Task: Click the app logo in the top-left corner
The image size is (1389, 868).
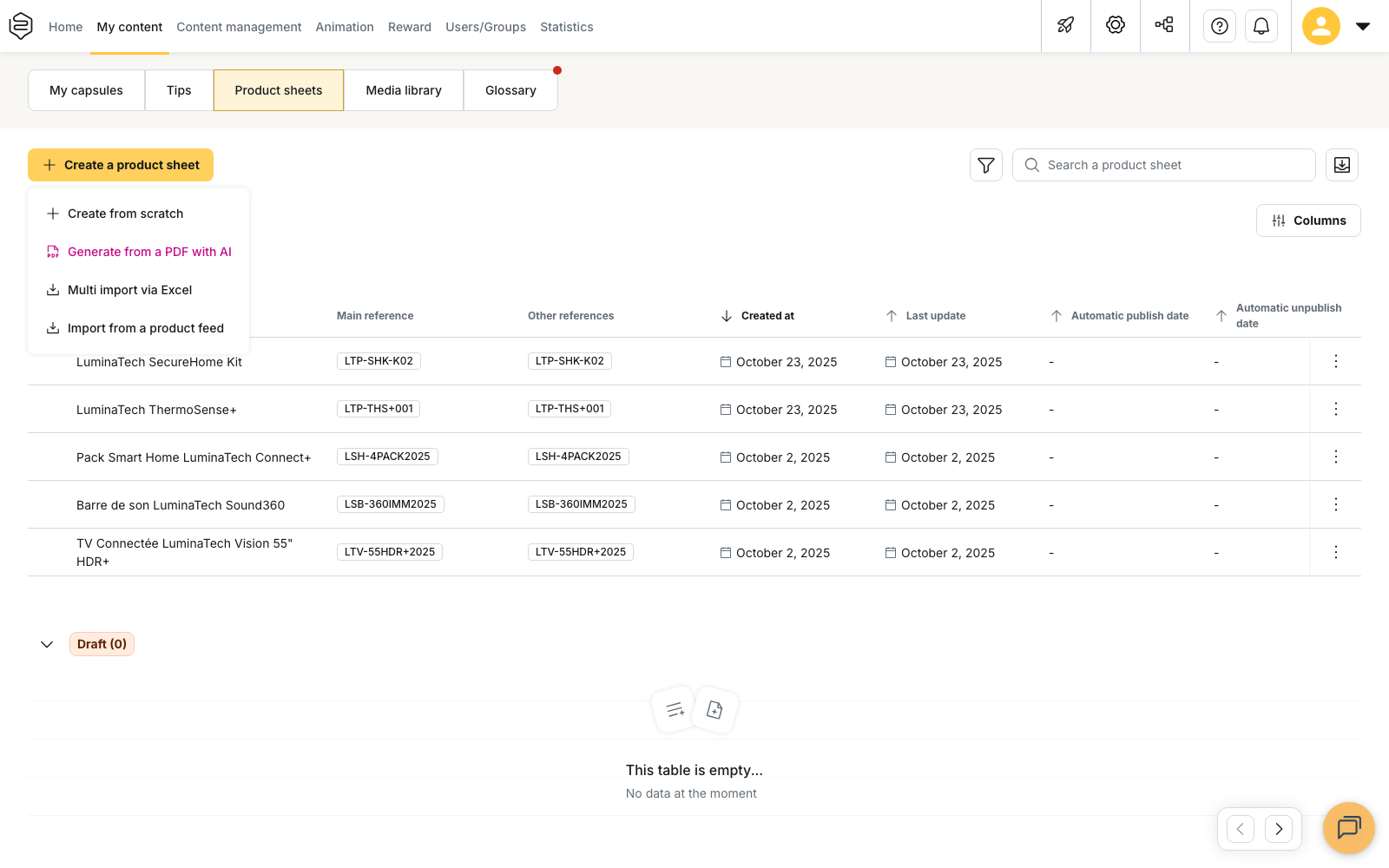Action: click(21, 26)
